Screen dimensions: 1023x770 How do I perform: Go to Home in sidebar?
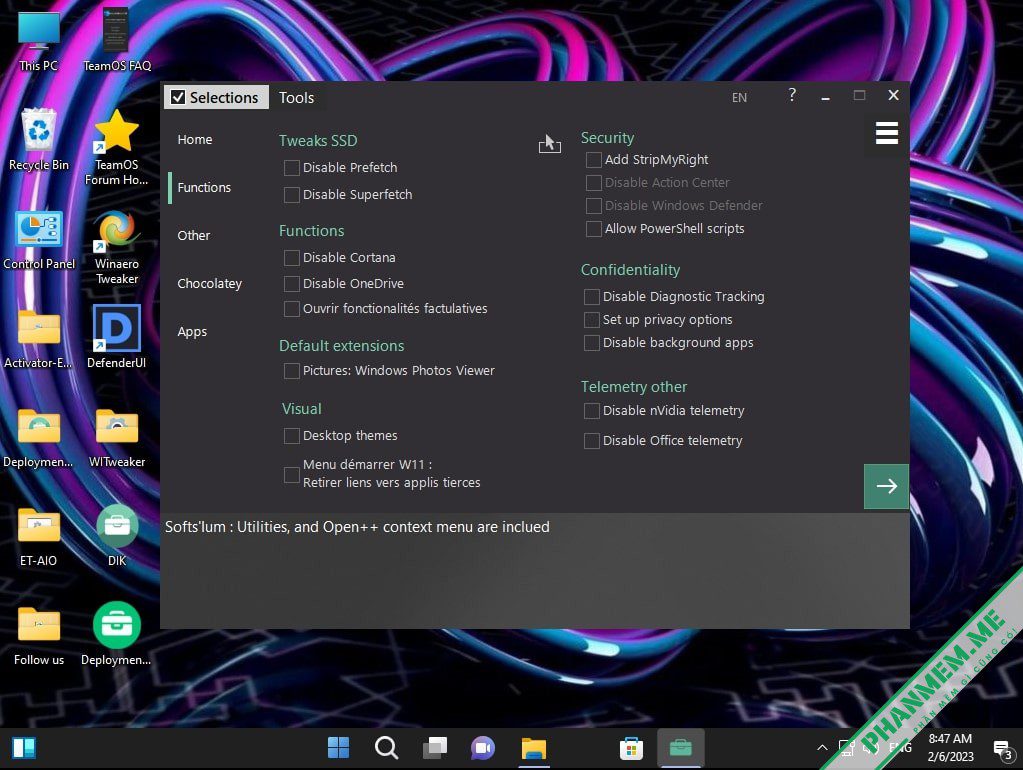pos(194,140)
